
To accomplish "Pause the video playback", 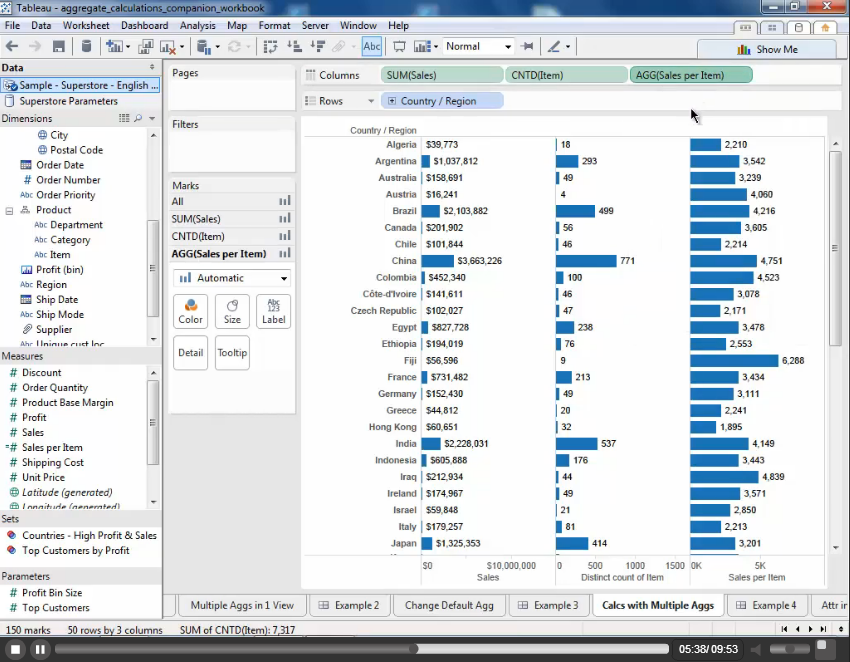I will tap(40, 649).
